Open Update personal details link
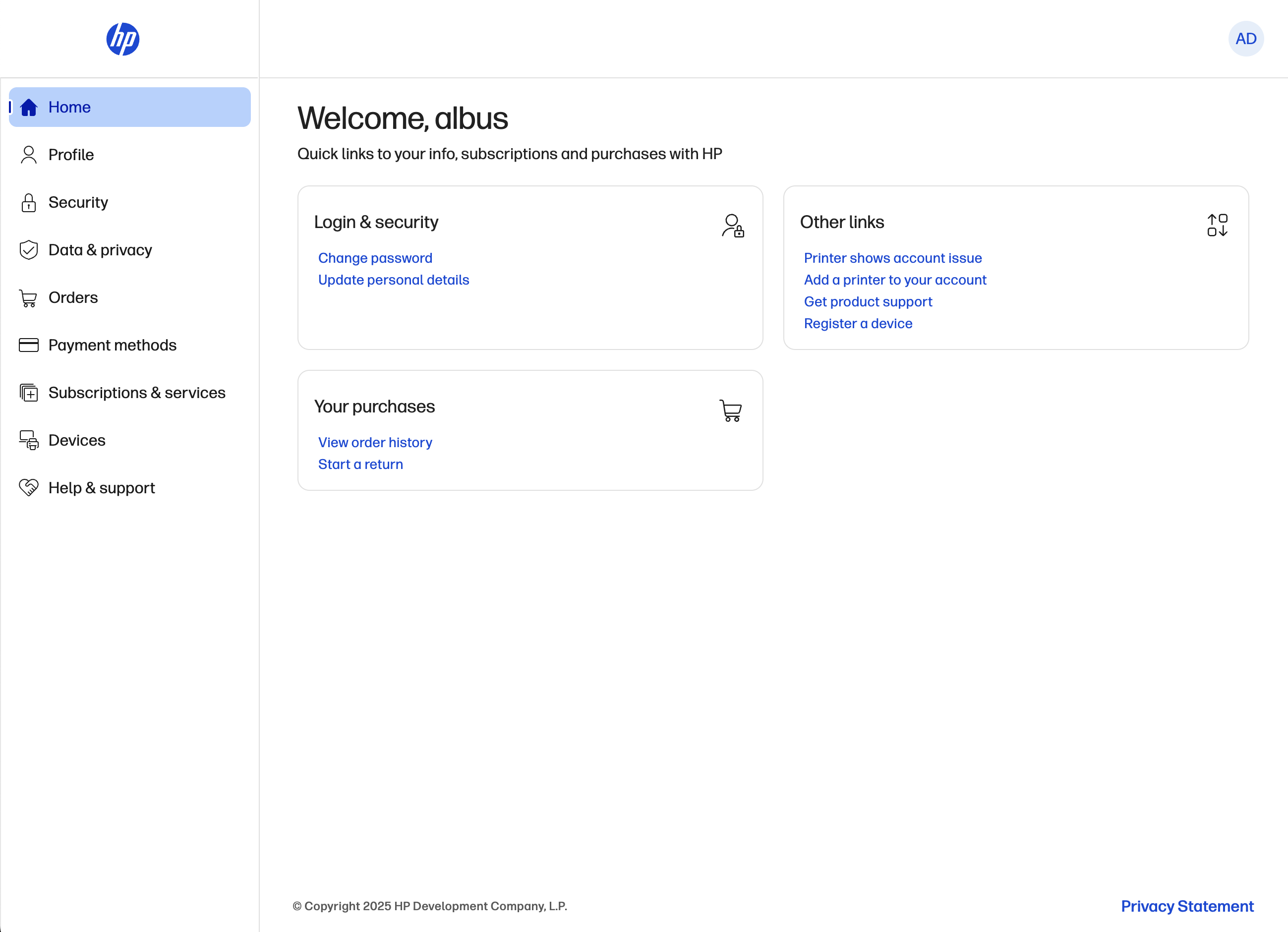The height and width of the screenshot is (932, 1288). click(393, 280)
